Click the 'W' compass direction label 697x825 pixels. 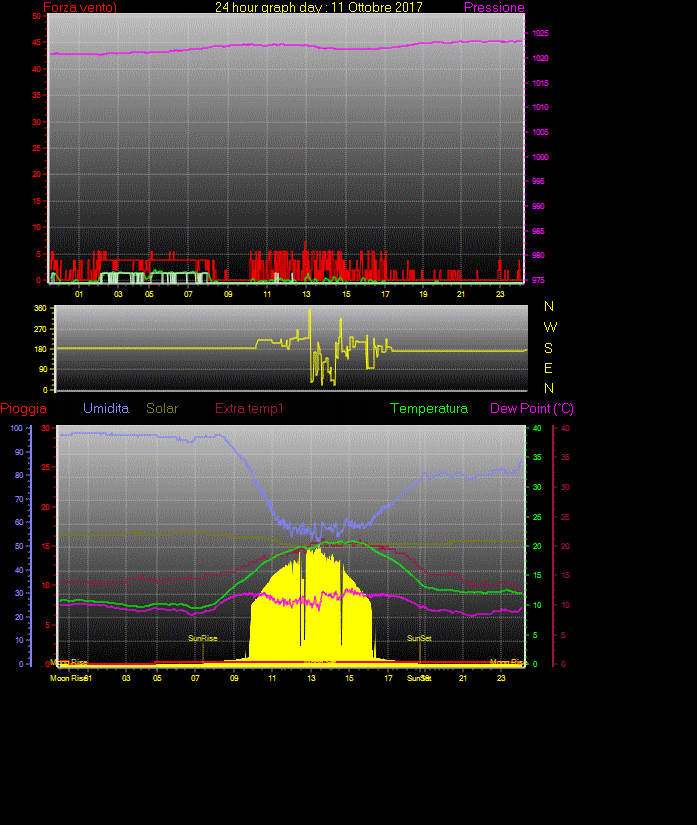[550, 327]
